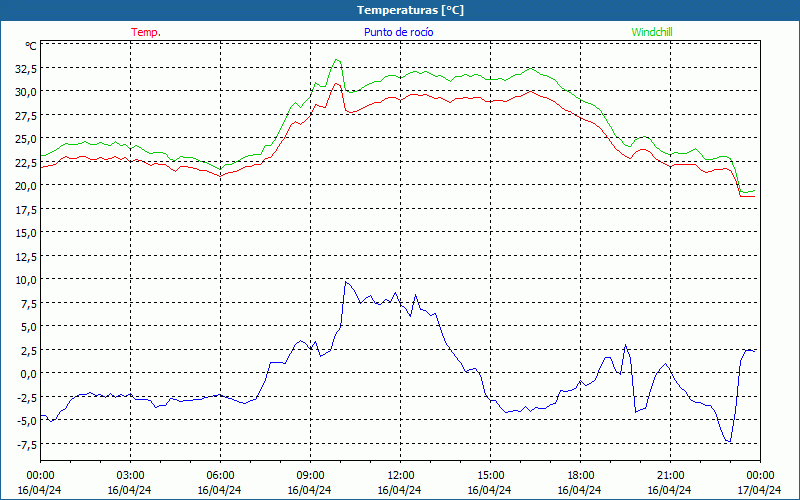
Task: Click the 10,0 y-axis value
Action: tap(26, 280)
